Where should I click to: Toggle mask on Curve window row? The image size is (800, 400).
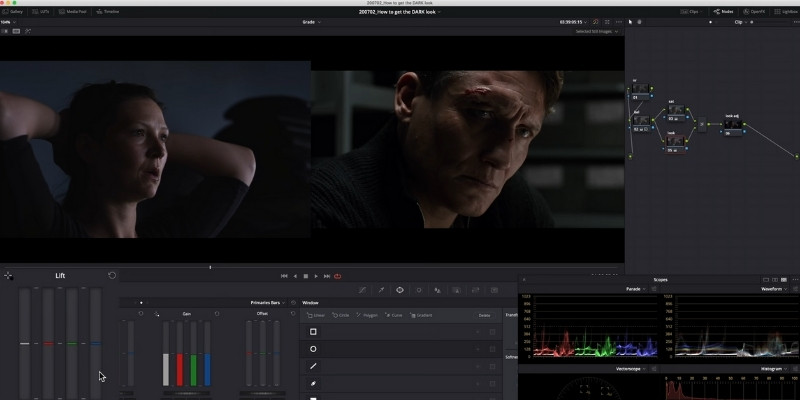click(492, 383)
